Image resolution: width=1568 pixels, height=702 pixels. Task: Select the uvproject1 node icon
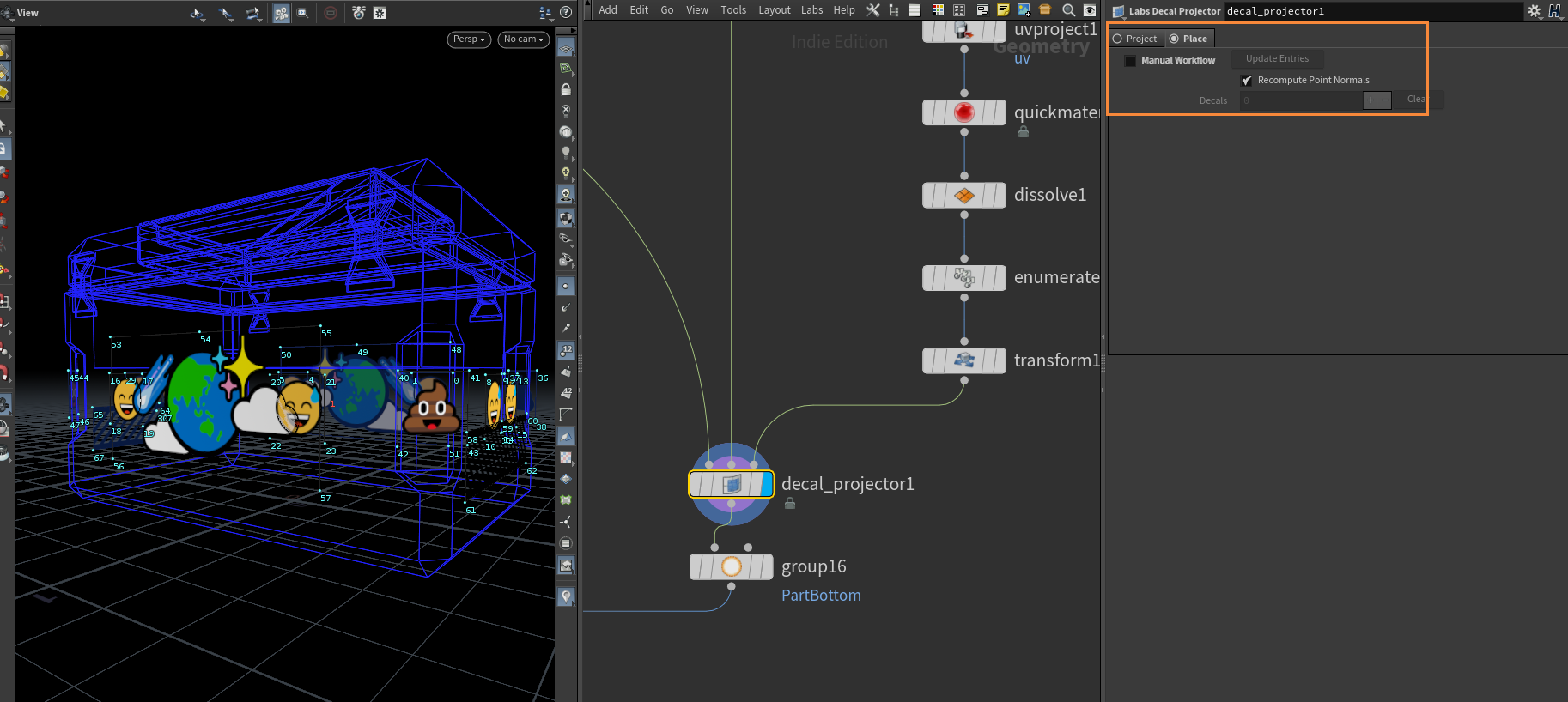click(963, 31)
